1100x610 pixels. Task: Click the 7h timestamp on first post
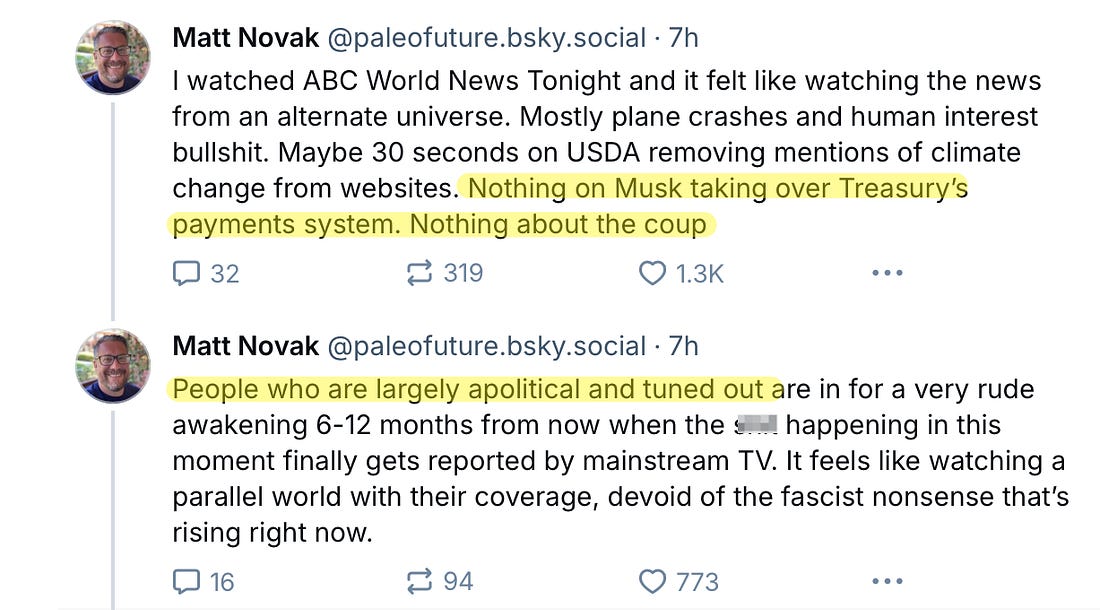(x=683, y=38)
